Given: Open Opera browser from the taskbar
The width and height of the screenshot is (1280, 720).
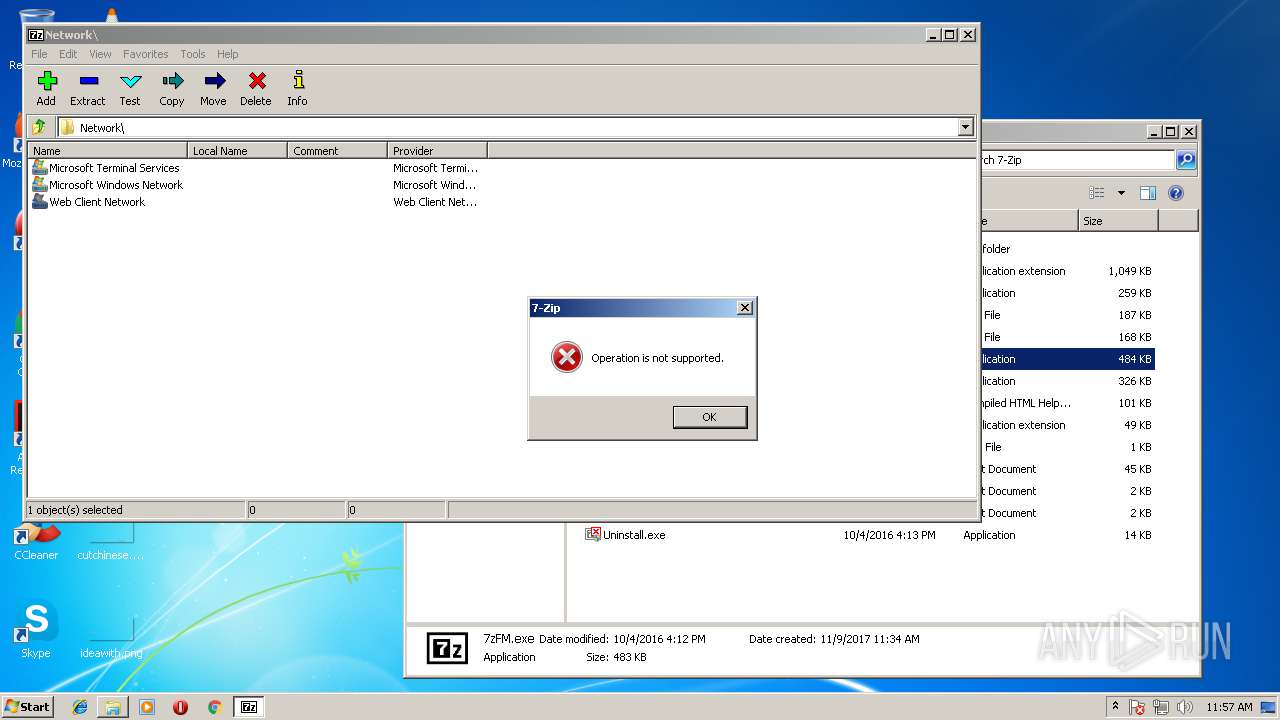Looking at the screenshot, I should [x=180, y=707].
